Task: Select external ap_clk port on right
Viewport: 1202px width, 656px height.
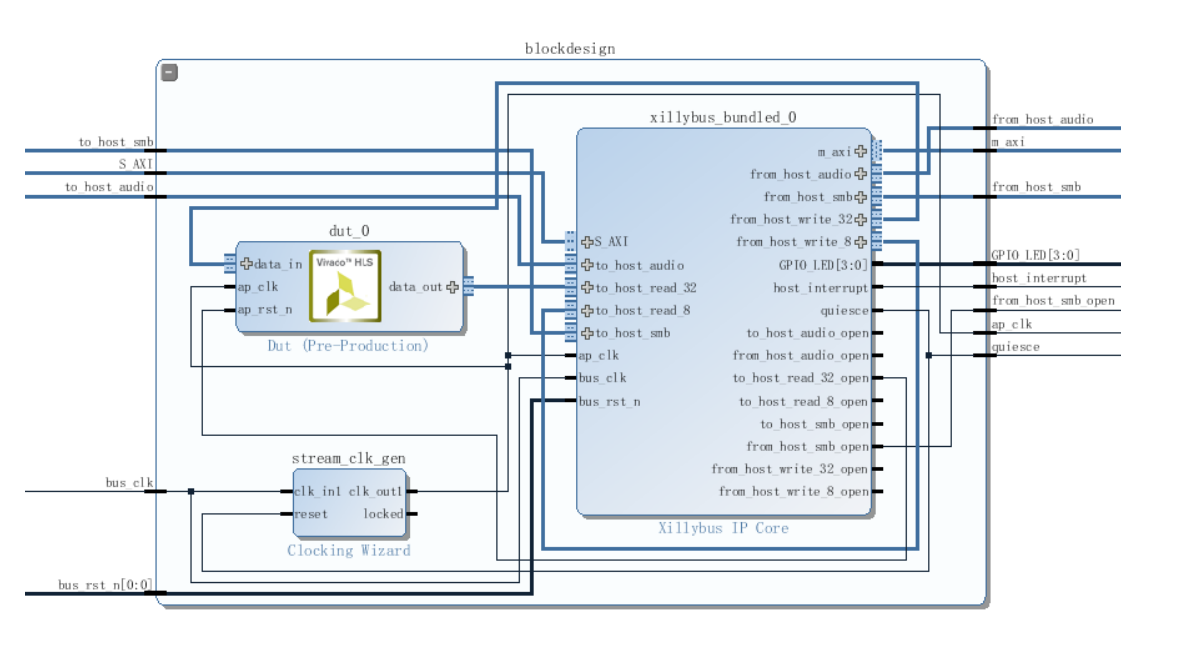Action: coord(1012,325)
